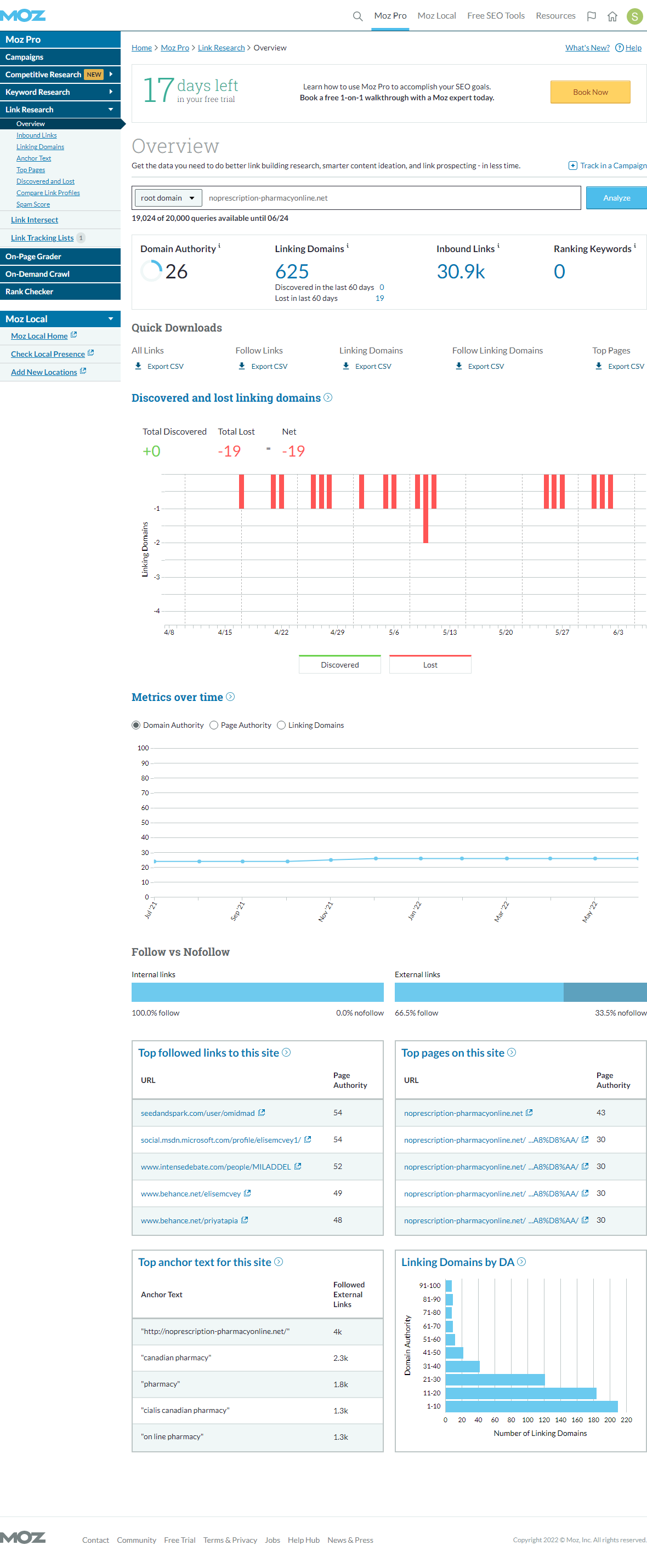Click the Help question mark icon
Viewport: 647px width, 1568px height.
[619, 48]
